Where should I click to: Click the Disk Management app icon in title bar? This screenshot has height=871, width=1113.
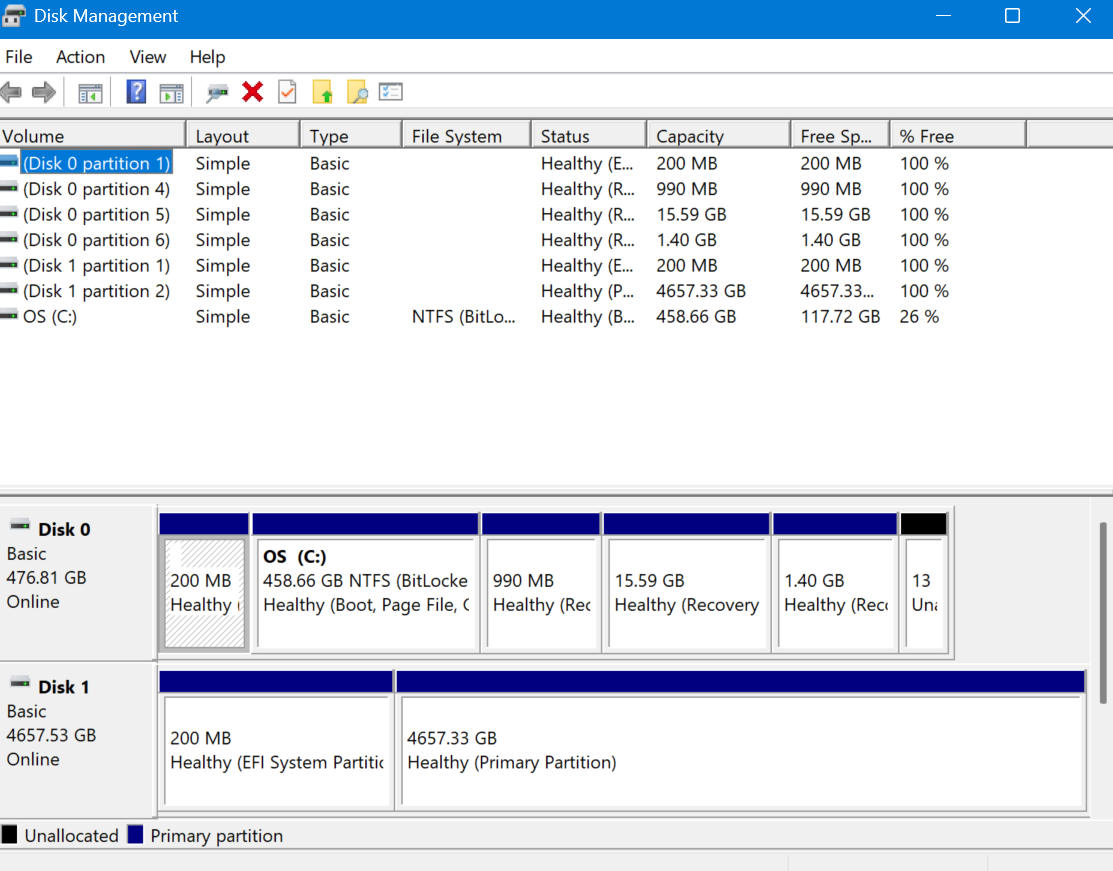click(x=14, y=16)
